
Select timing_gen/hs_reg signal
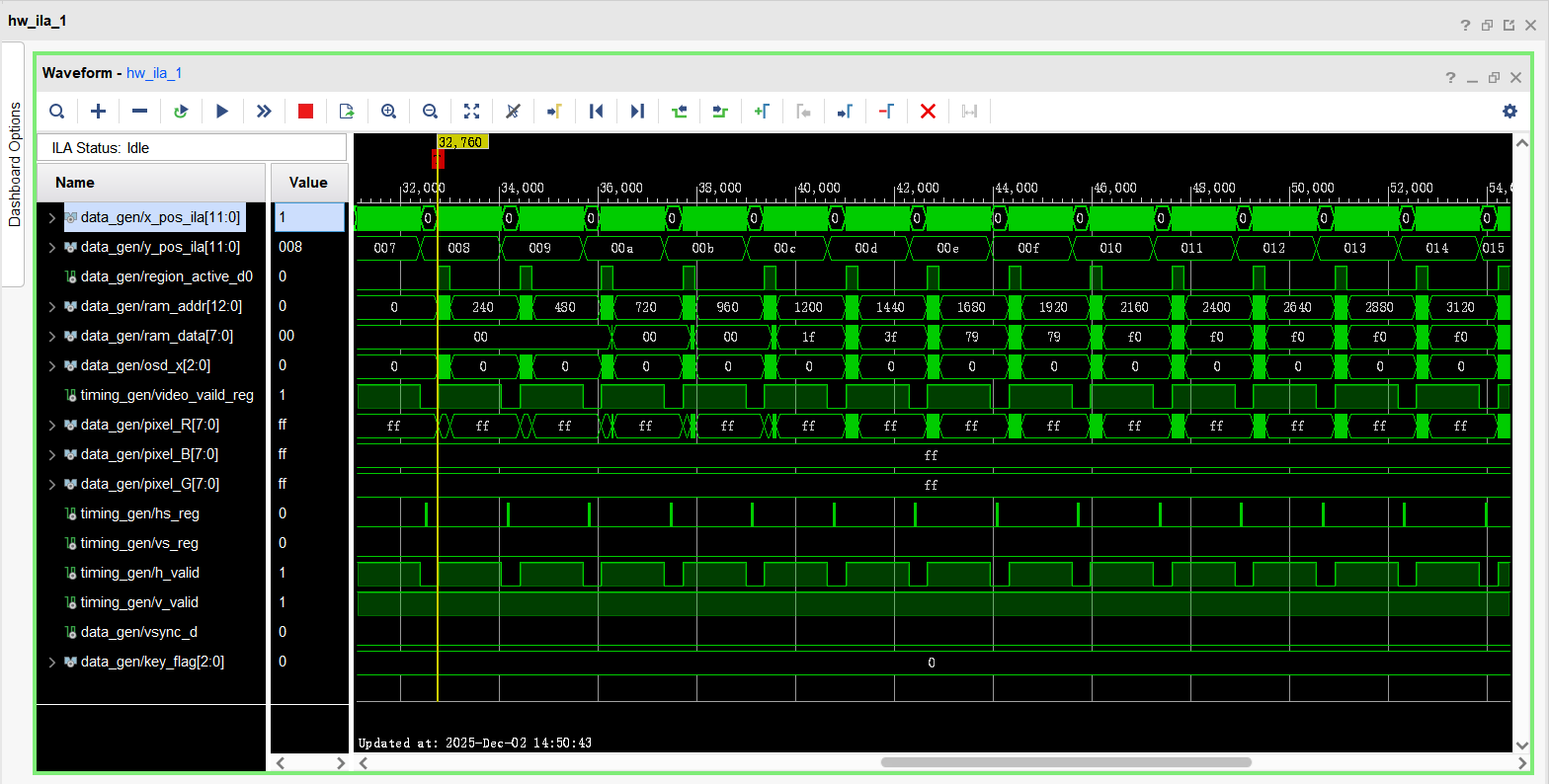click(x=139, y=513)
